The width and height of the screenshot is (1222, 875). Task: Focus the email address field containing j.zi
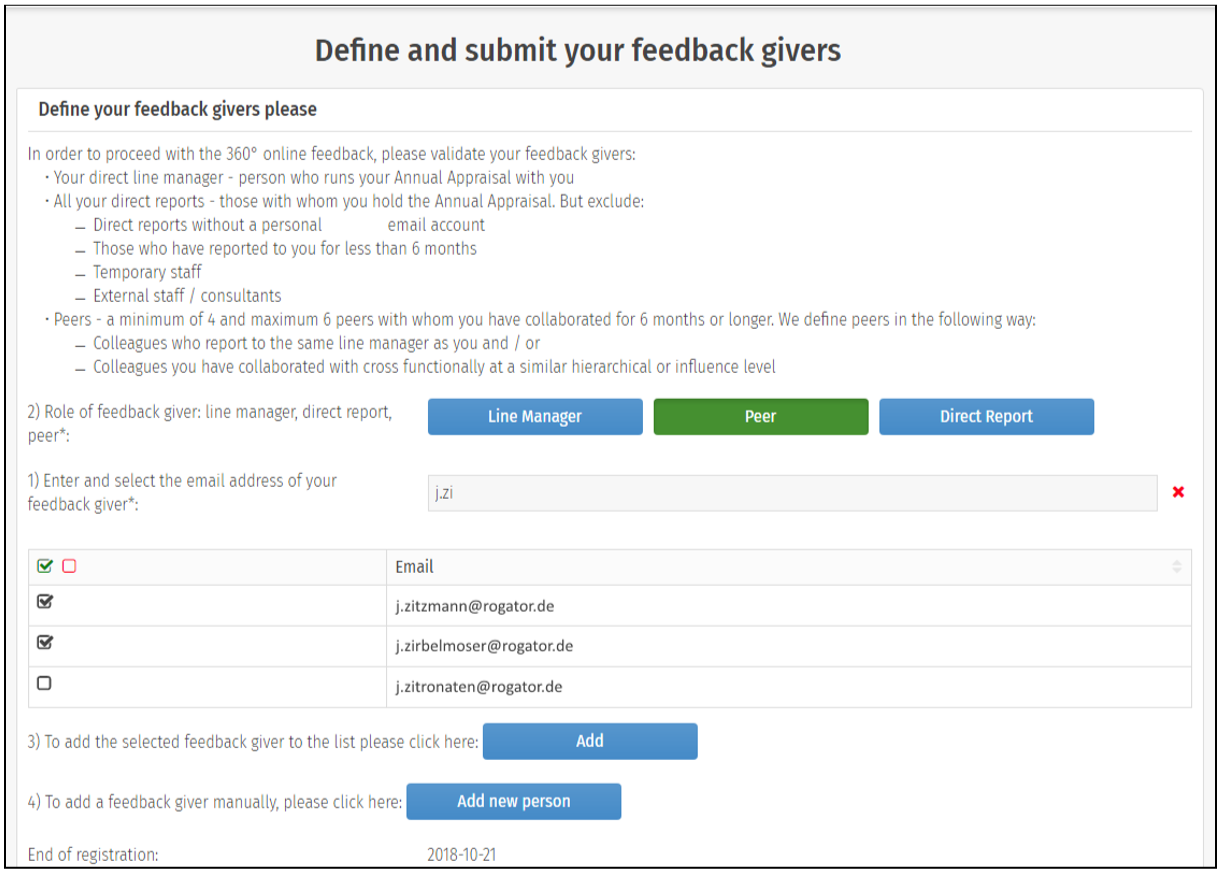click(x=792, y=493)
